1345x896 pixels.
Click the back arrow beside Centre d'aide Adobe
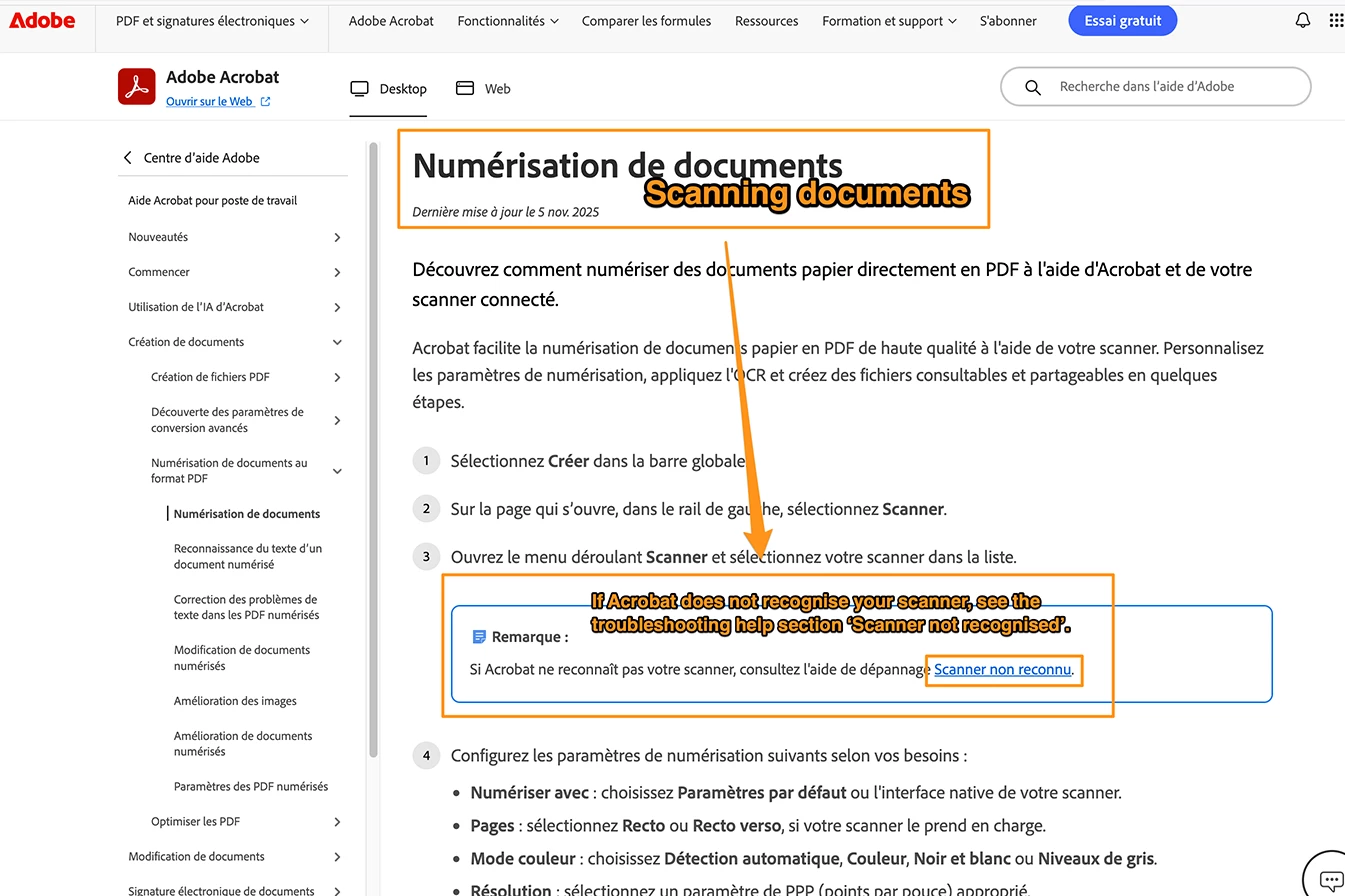(127, 158)
